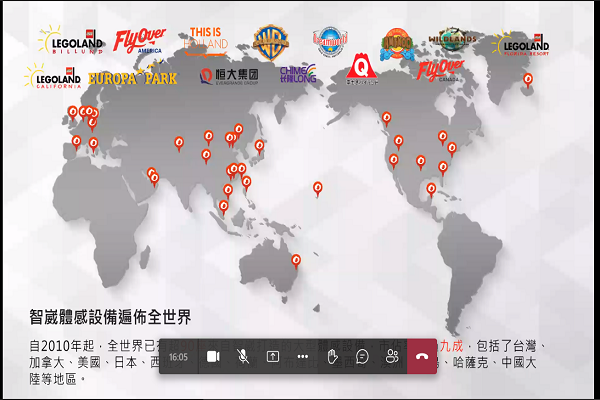
Task: Hang up the call with red button
Action: pos(422,356)
